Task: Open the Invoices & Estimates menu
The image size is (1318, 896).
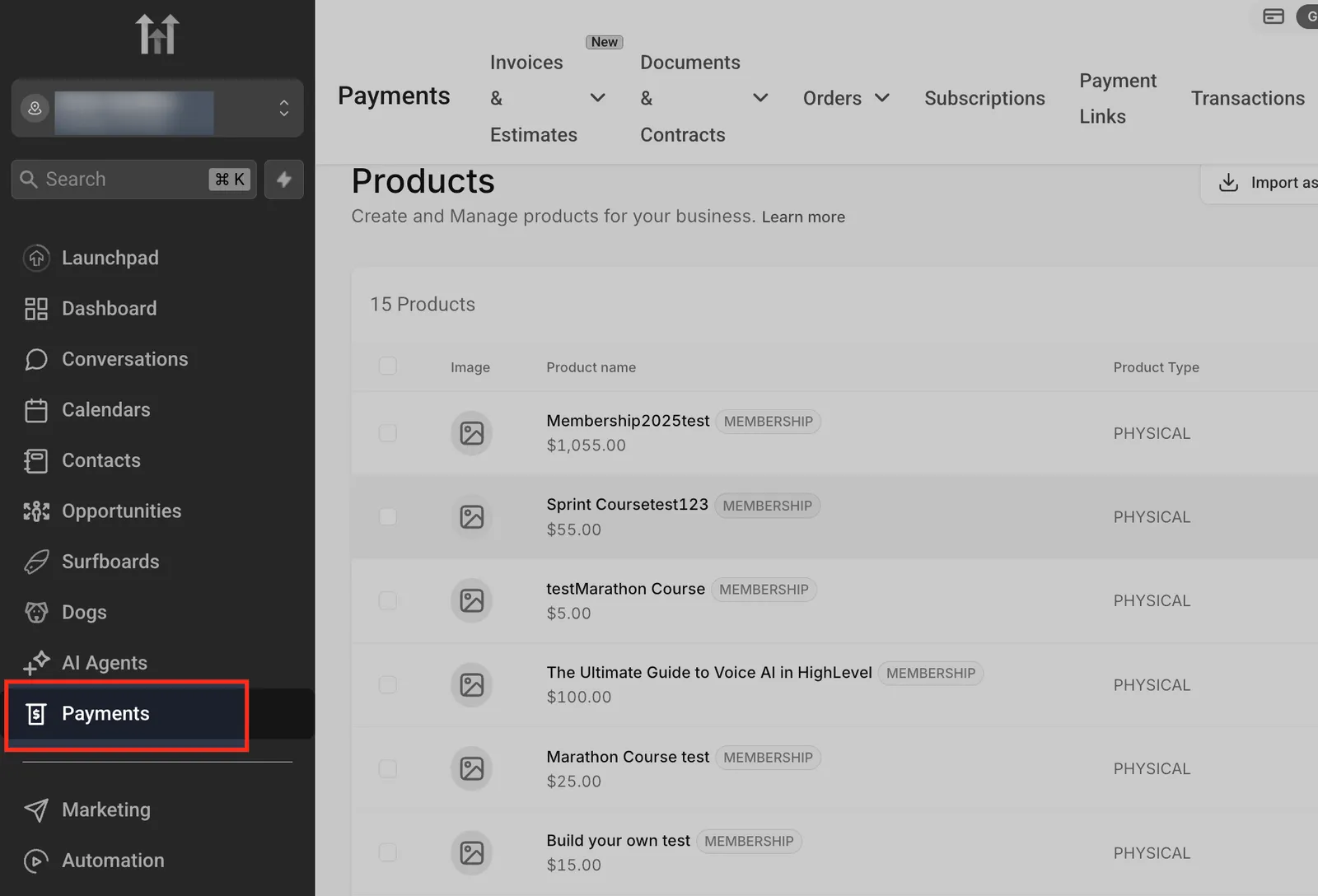Action: click(534, 98)
